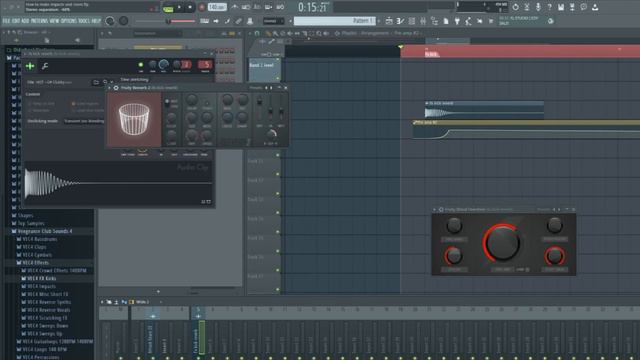Click the master pitch knob
Screen dimensions: 640x360
[124, 21]
